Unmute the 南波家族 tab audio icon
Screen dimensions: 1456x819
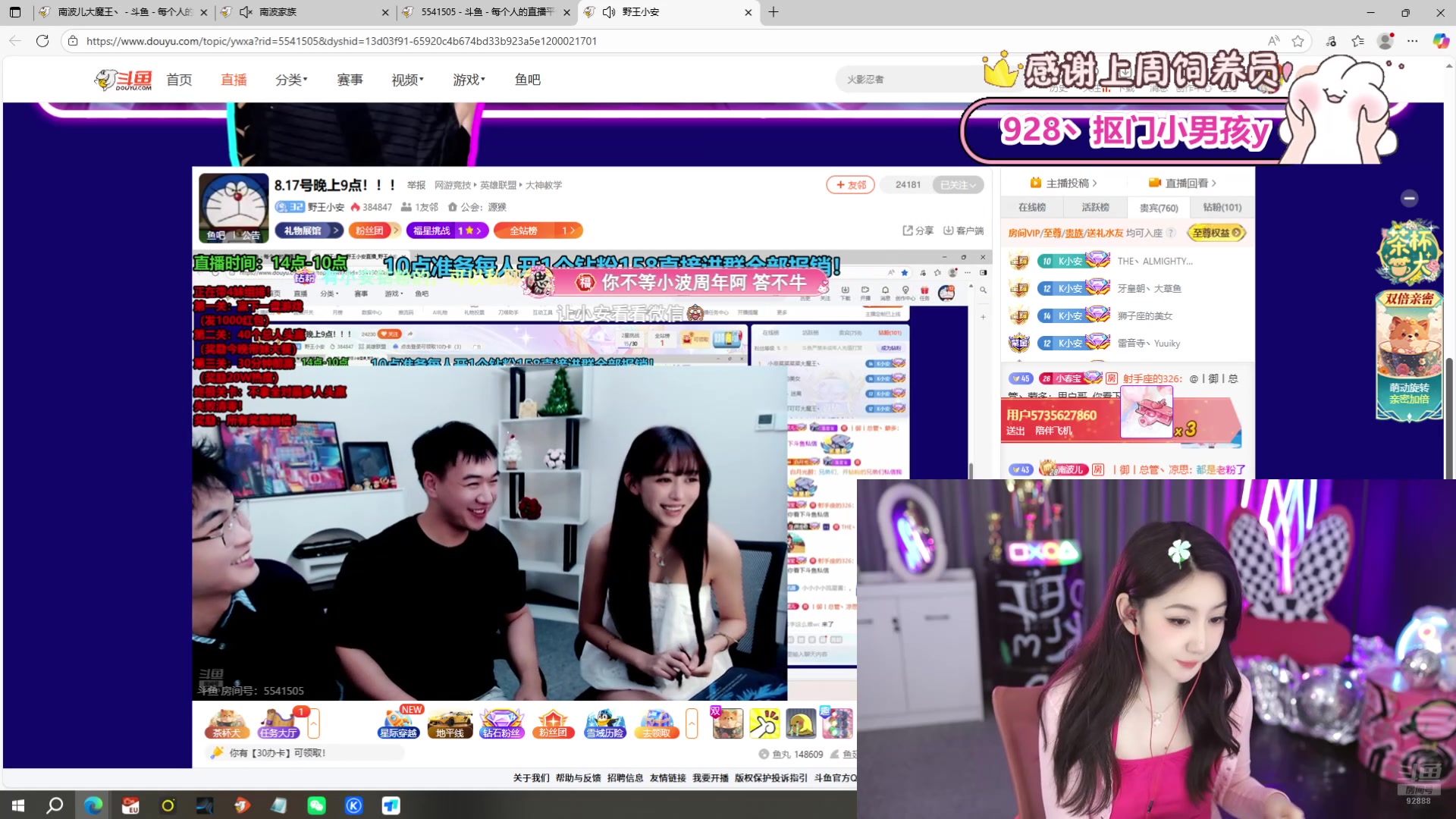pyautogui.click(x=246, y=12)
